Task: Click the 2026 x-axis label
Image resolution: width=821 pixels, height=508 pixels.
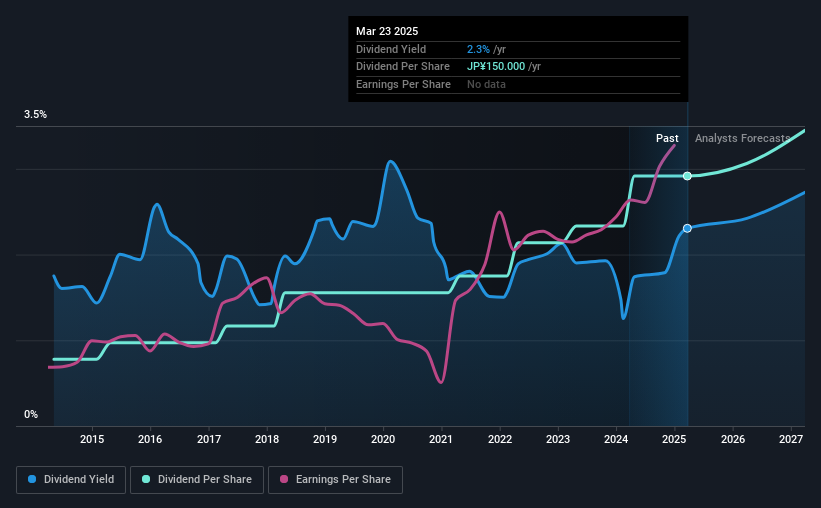Action: click(733, 439)
